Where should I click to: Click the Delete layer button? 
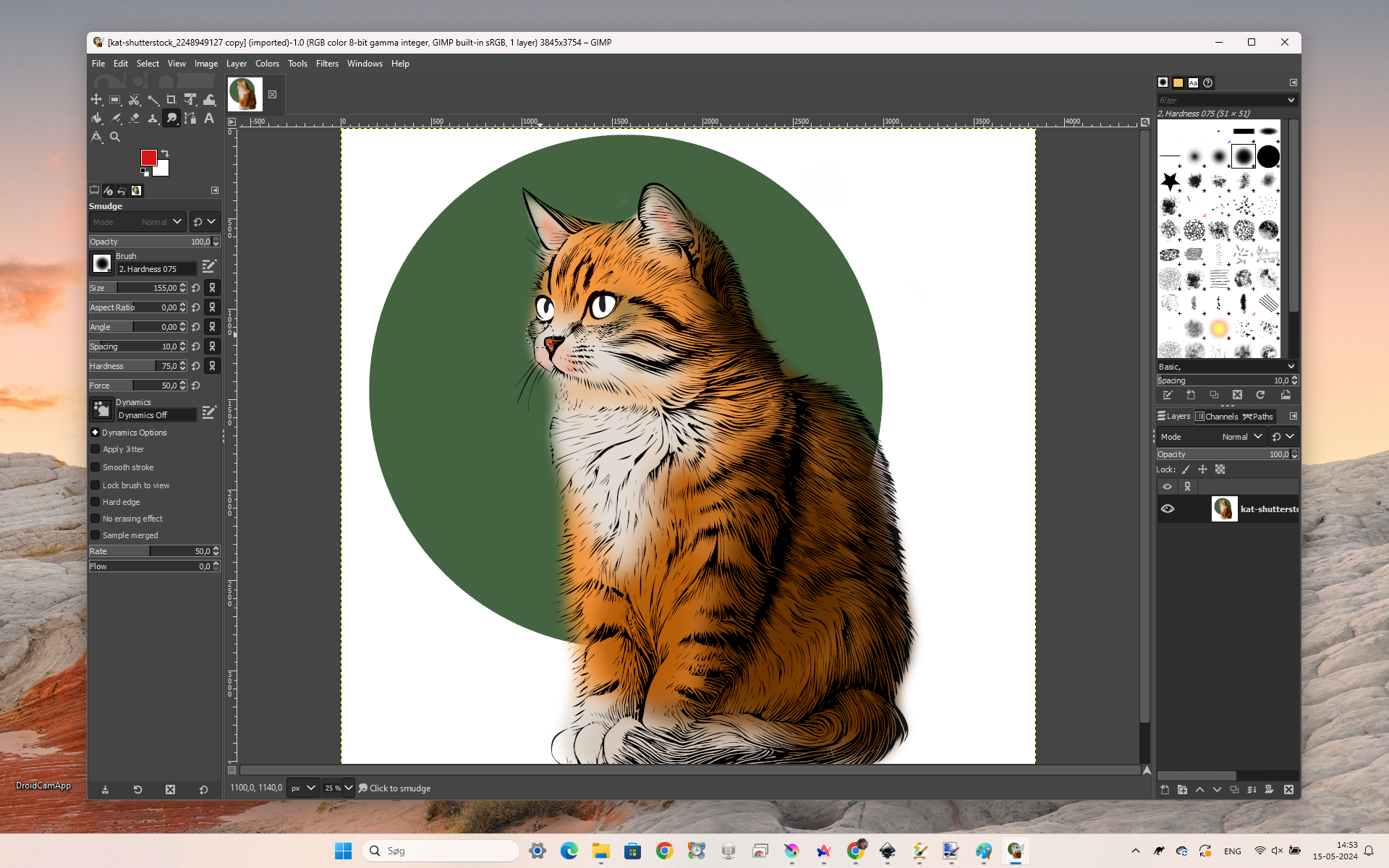pyautogui.click(x=1288, y=790)
